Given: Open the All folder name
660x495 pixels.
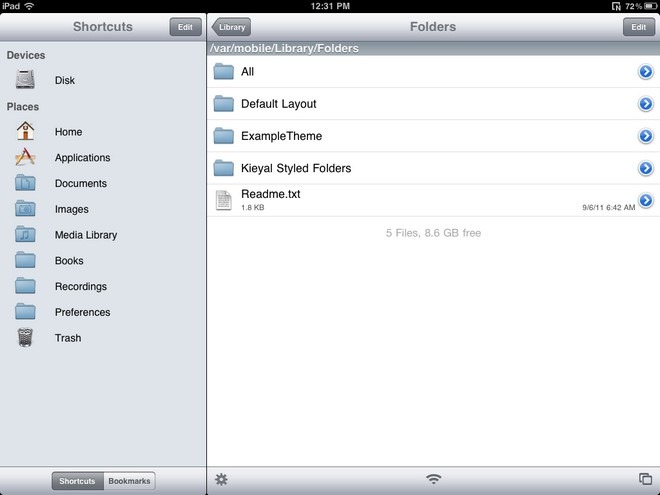Looking at the screenshot, I should (248, 72).
